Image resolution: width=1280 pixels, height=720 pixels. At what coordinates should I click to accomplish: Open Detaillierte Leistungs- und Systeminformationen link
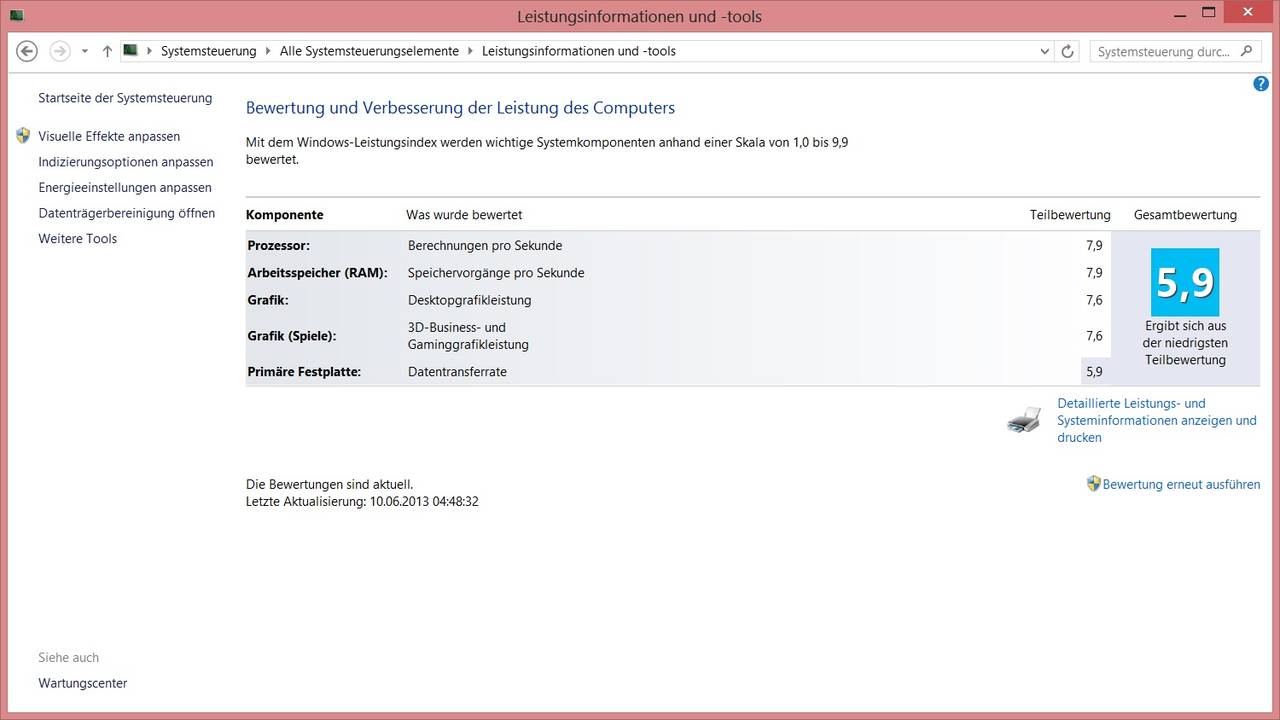pos(1157,420)
